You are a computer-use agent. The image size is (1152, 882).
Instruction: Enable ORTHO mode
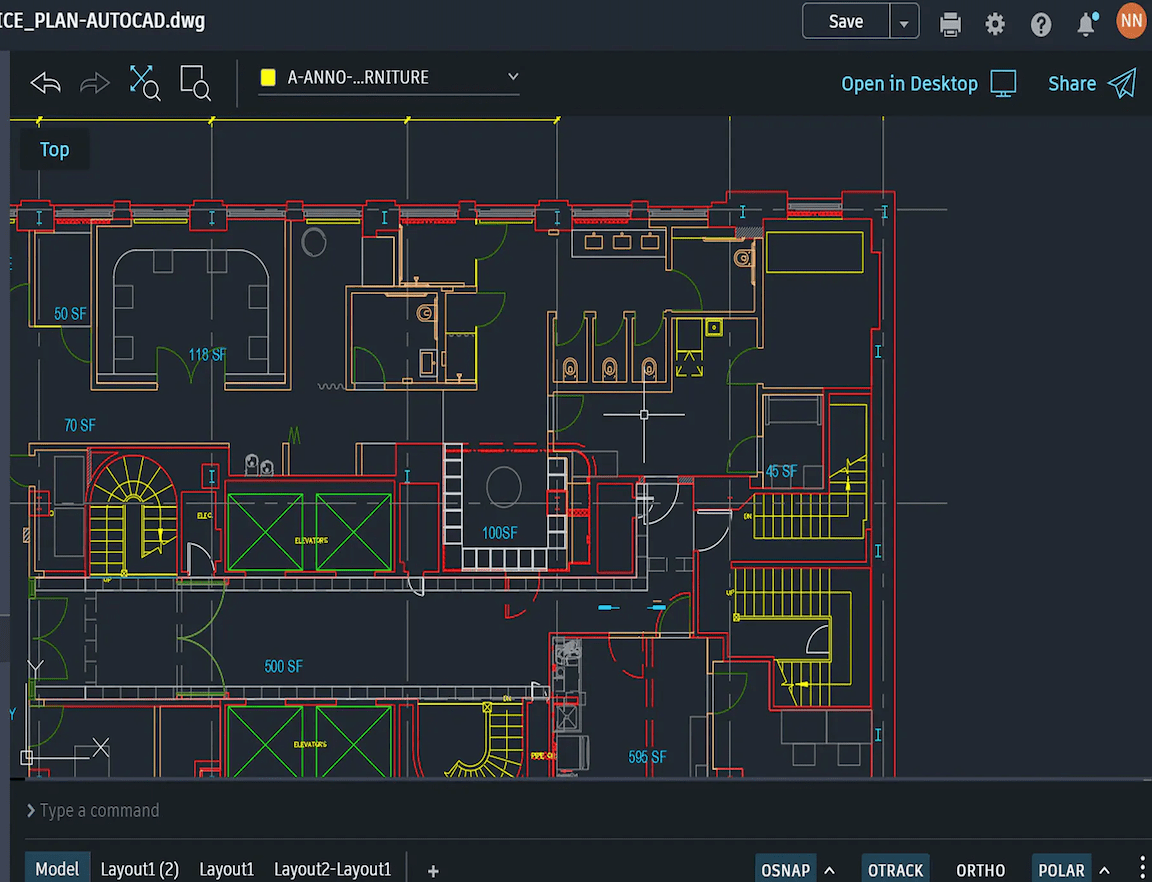pos(980,869)
